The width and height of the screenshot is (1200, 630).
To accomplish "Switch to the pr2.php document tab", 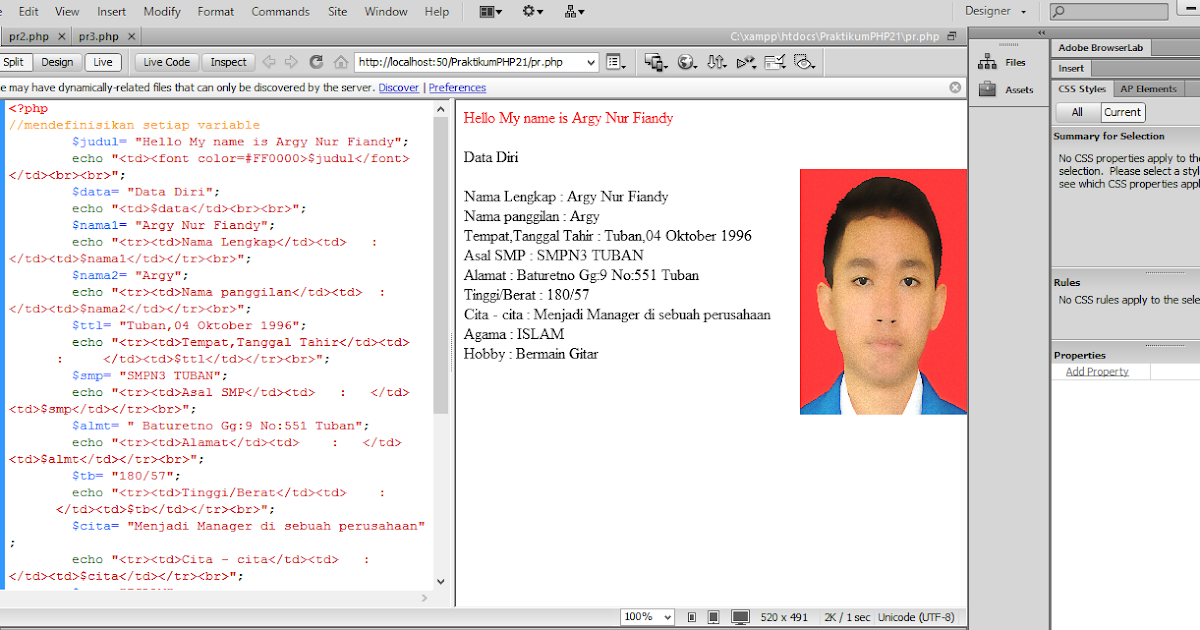I will pyautogui.click(x=28, y=37).
